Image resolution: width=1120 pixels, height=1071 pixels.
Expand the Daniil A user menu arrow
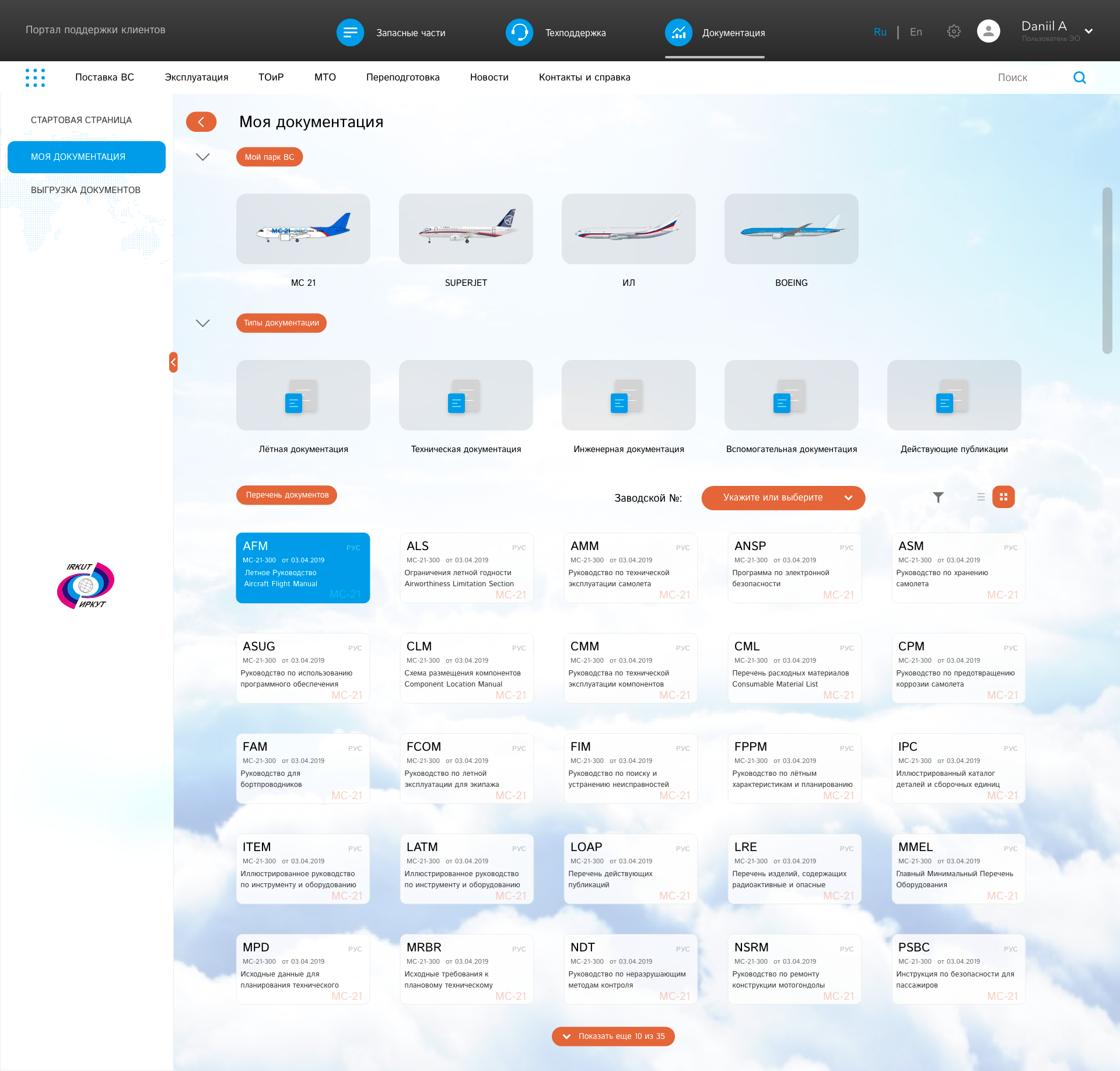(x=1088, y=32)
